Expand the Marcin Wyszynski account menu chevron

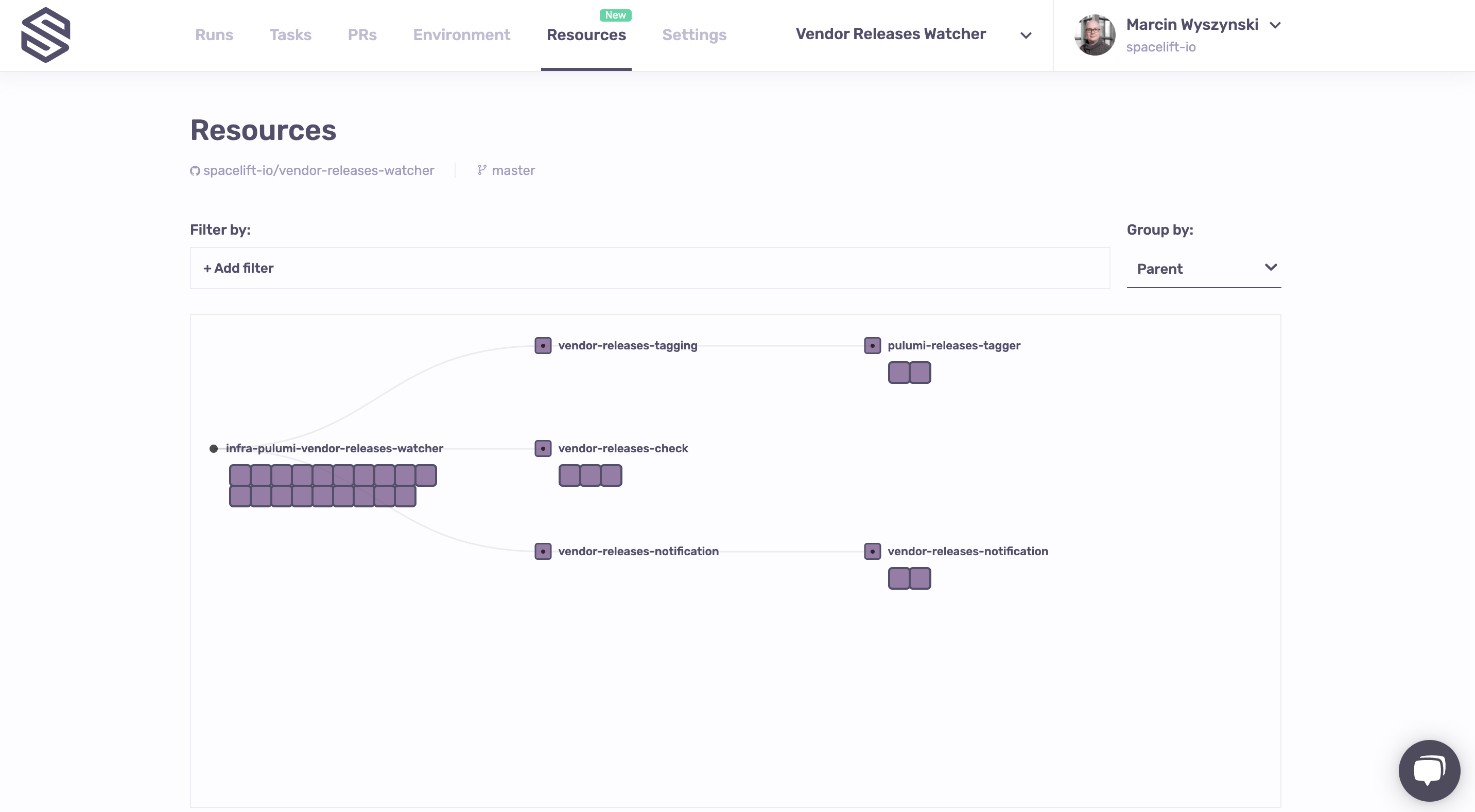point(1275,25)
